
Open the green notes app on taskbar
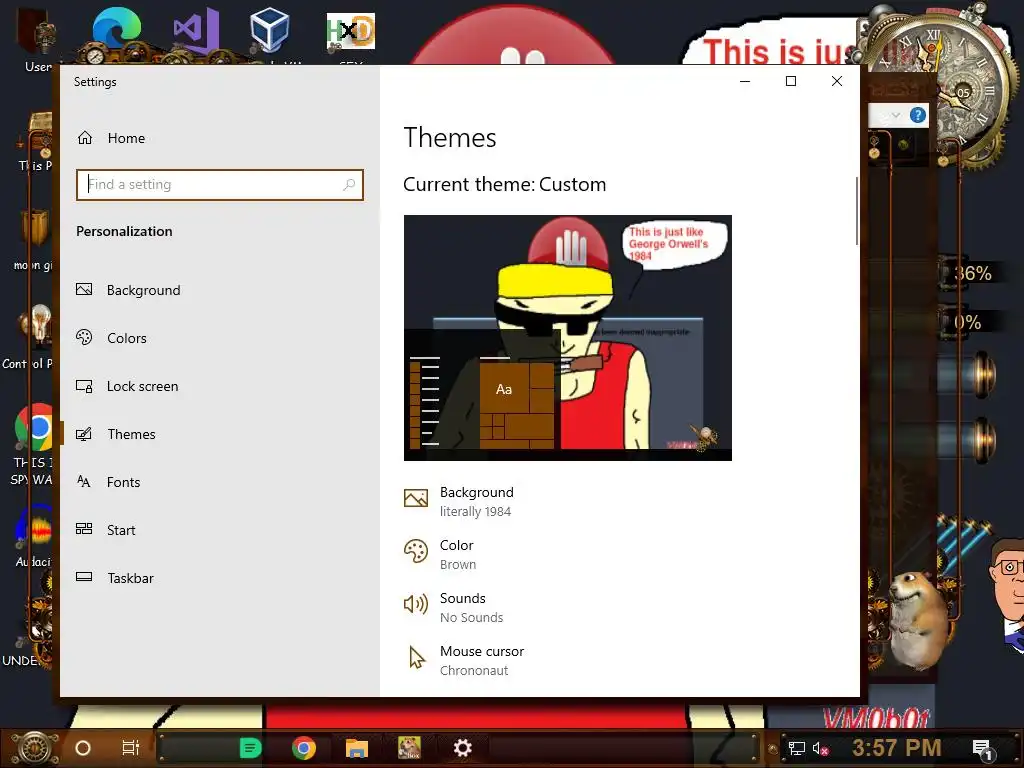click(250, 748)
